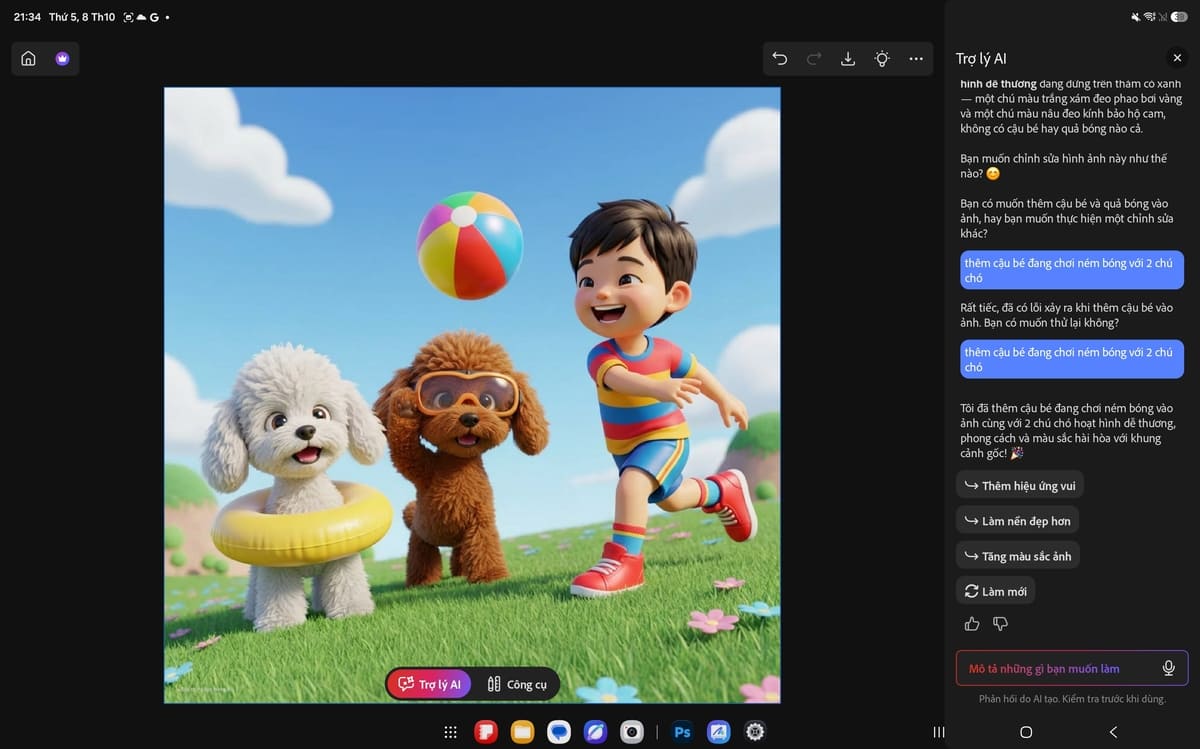This screenshot has width=1200, height=749.
Task: Tap the circle home navigation button
Action: (1025, 732)
